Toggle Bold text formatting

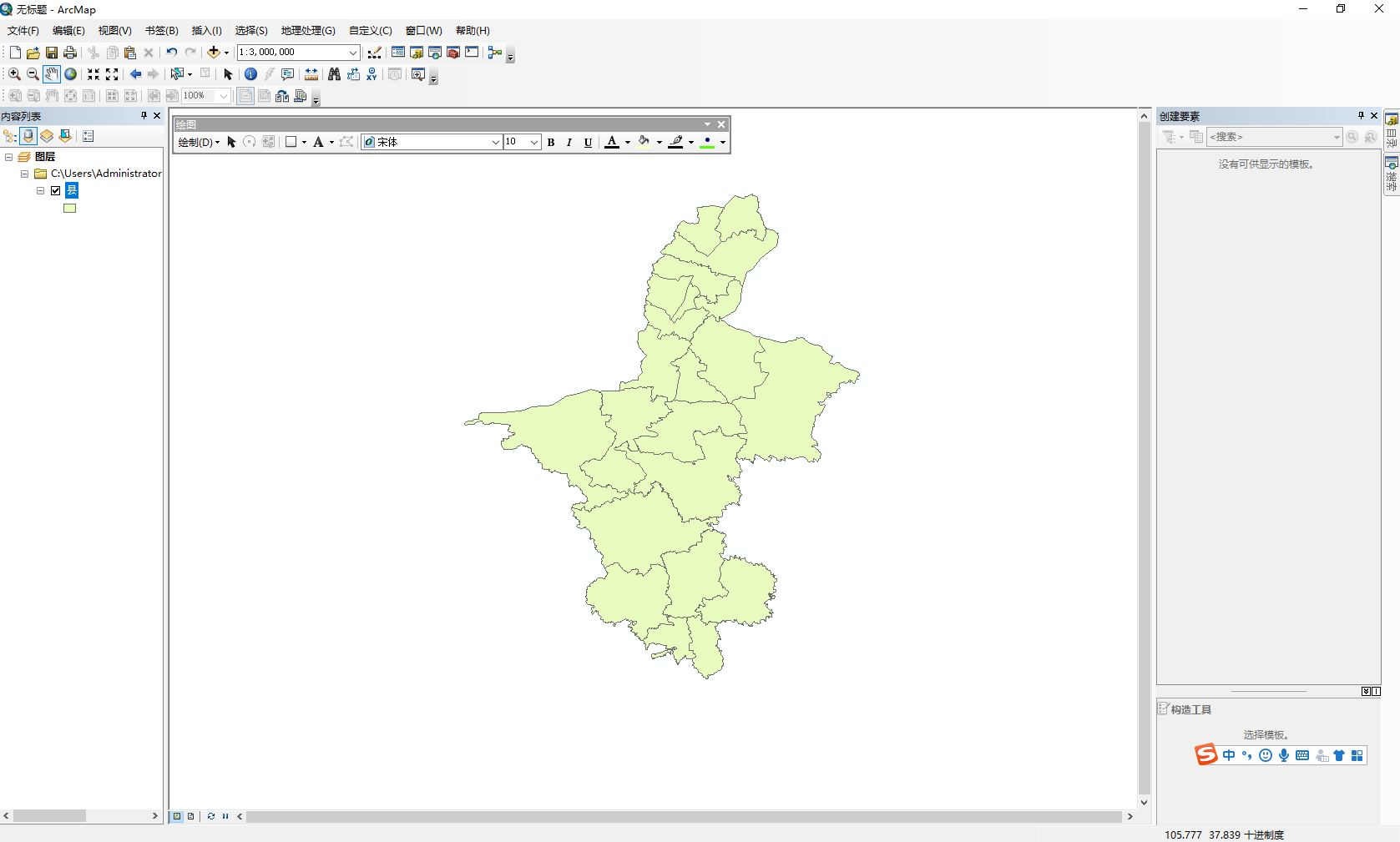[x=551, y=143]
